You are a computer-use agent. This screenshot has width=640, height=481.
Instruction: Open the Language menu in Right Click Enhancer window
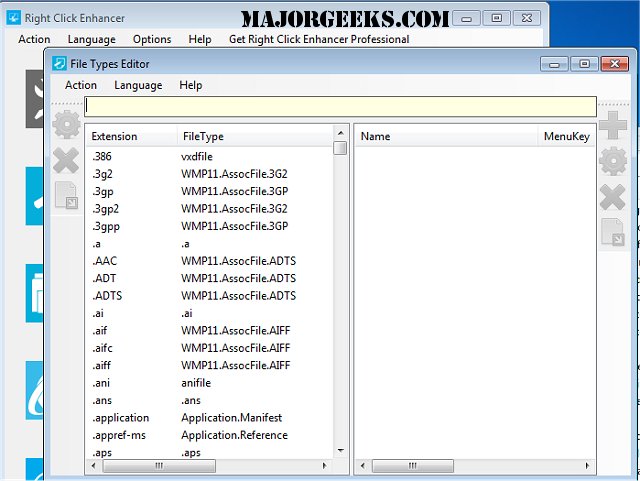pos(91,39)
